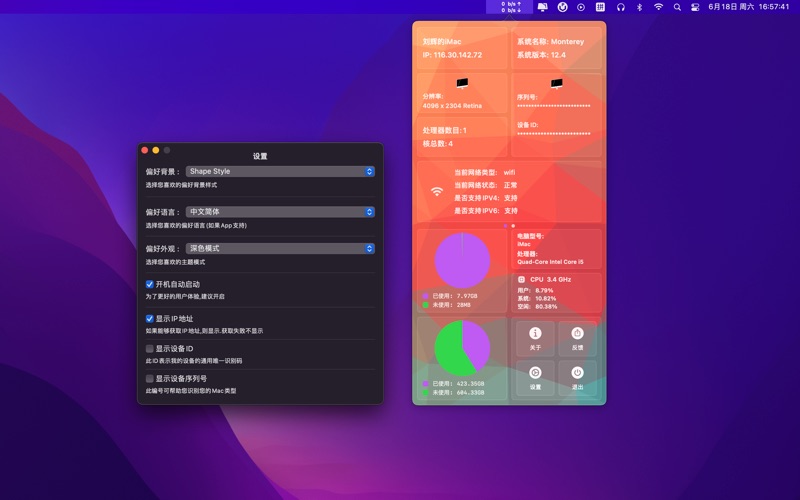
Task: Click the CPU chip icon beside 3.4 GHz
Action: coord(521,280)
